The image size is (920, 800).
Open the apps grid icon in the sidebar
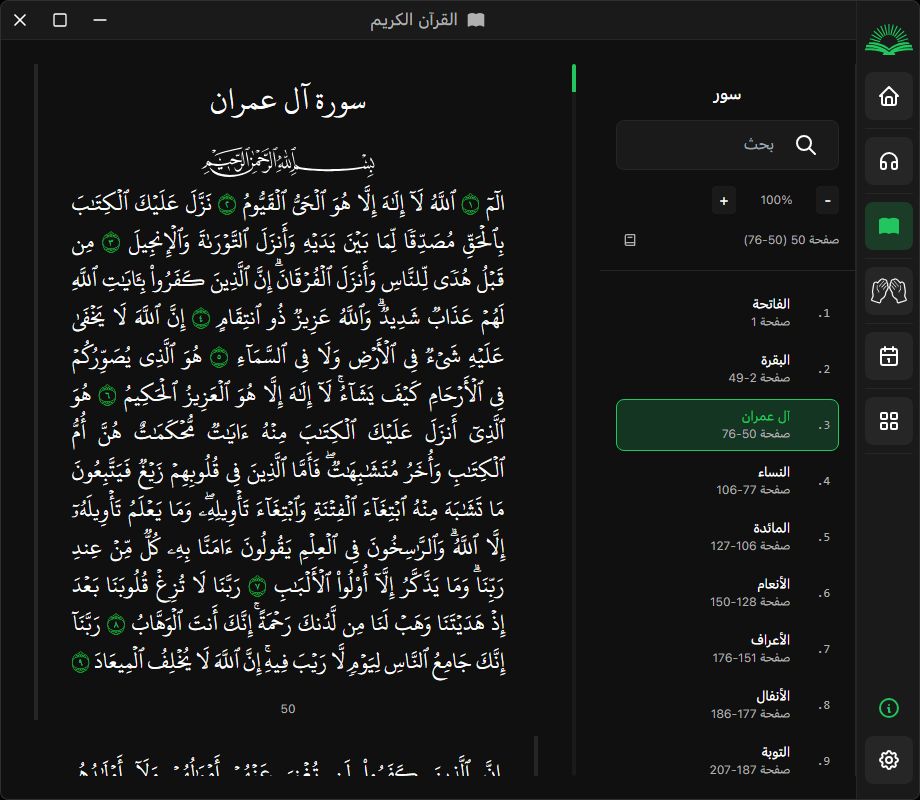(x=888, y=422)
